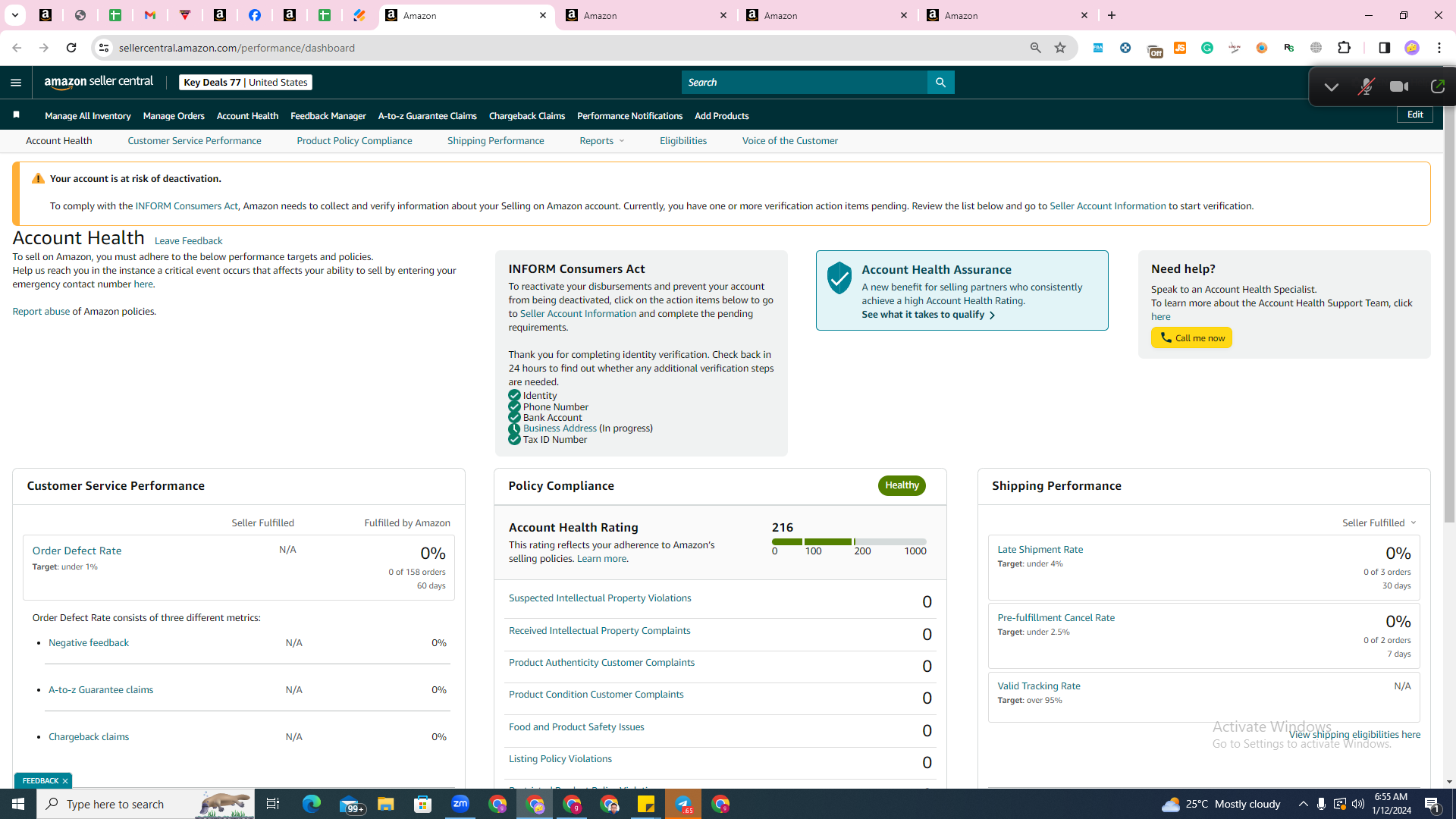Viewport: 1456px width, 819px height.
Task: Open Task View on the taskbar
Action: pyautogui.click(x=273, y=804)
